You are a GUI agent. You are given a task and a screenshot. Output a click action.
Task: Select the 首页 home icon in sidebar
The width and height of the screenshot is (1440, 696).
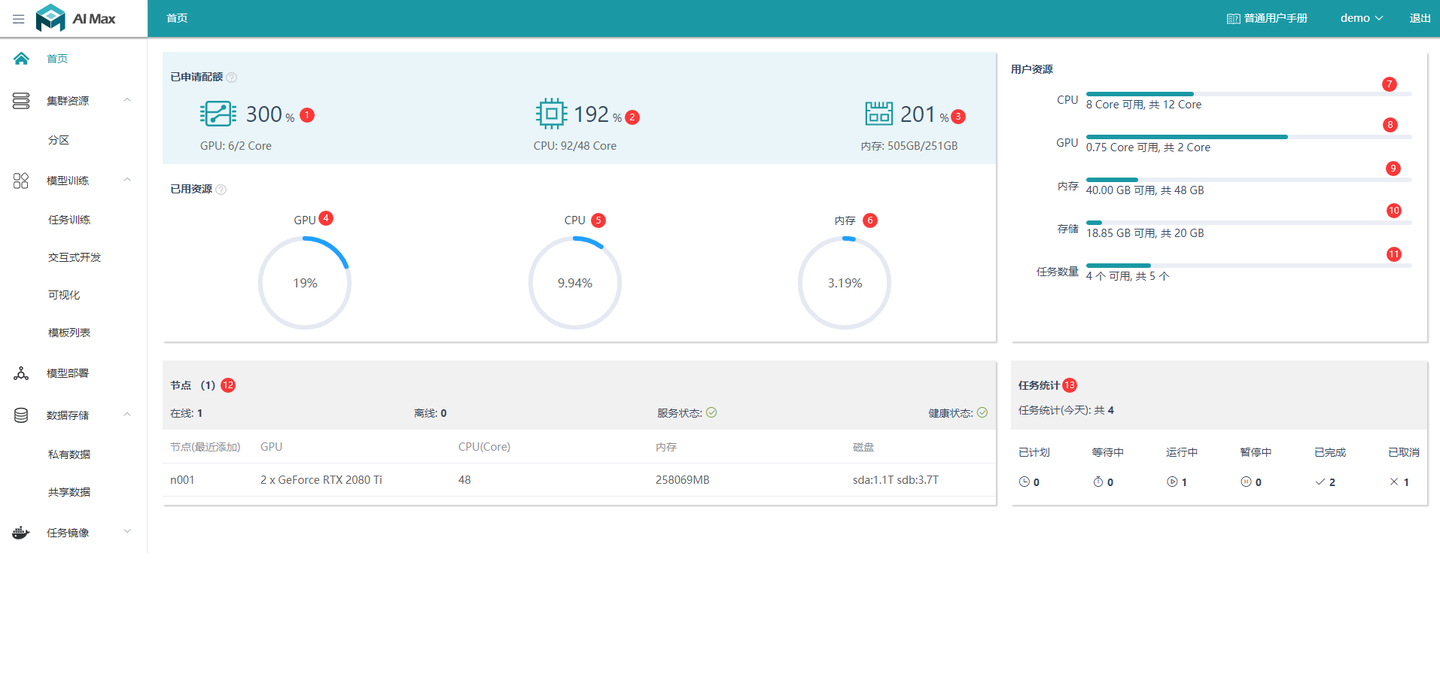pos(20,58)
